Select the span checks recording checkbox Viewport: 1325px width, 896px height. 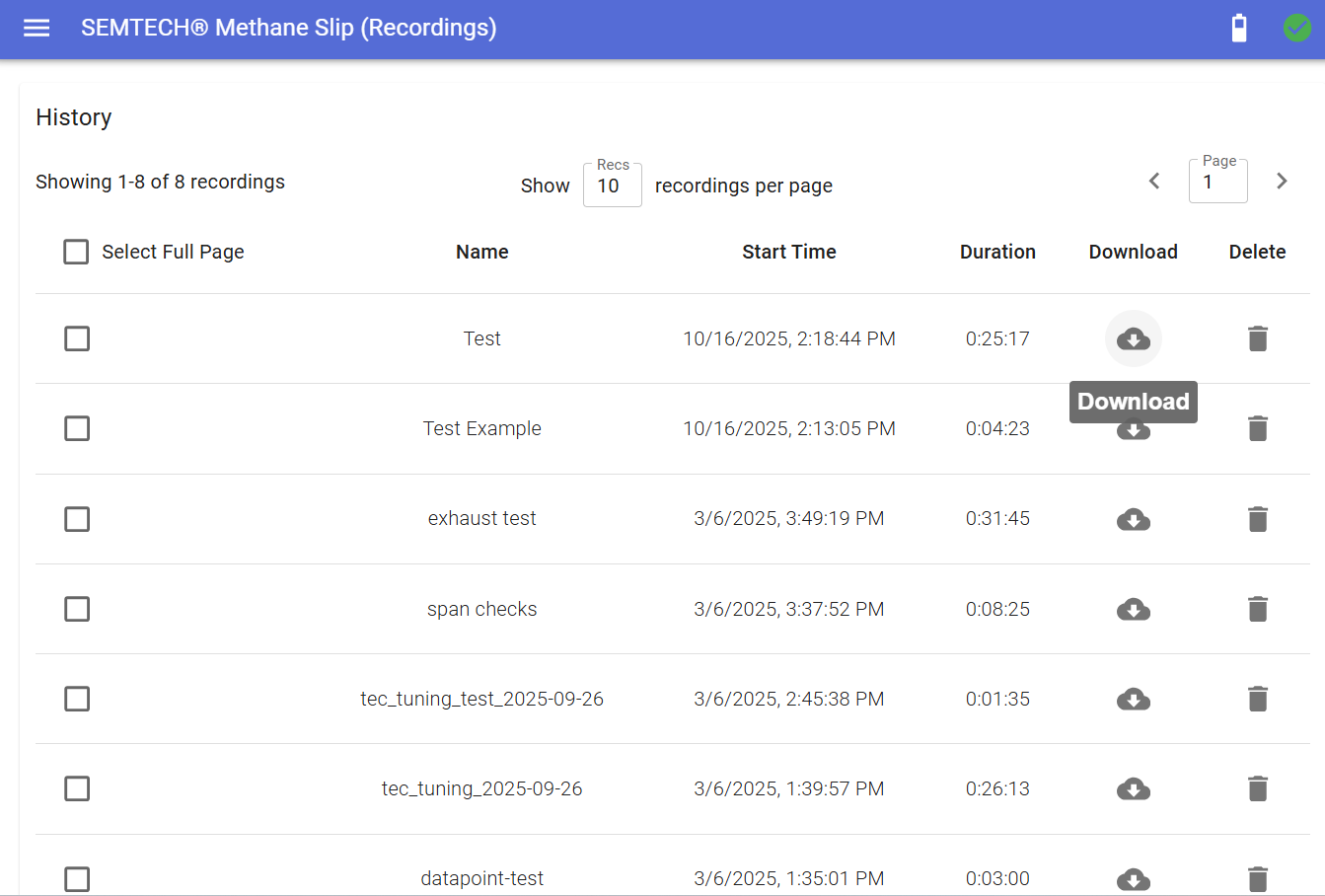77,609
